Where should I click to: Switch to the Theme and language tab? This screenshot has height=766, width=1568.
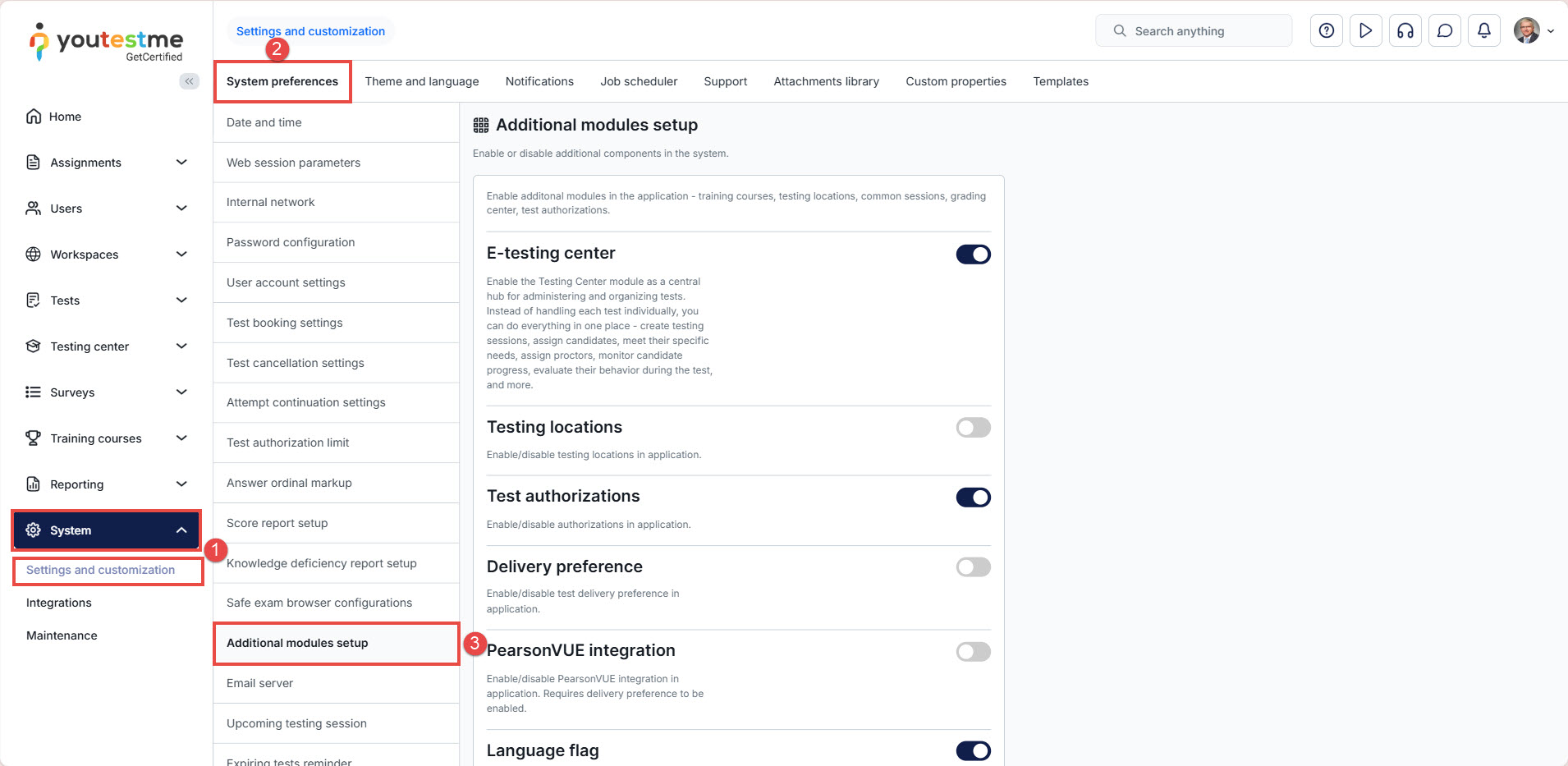[x=422, y=81]
